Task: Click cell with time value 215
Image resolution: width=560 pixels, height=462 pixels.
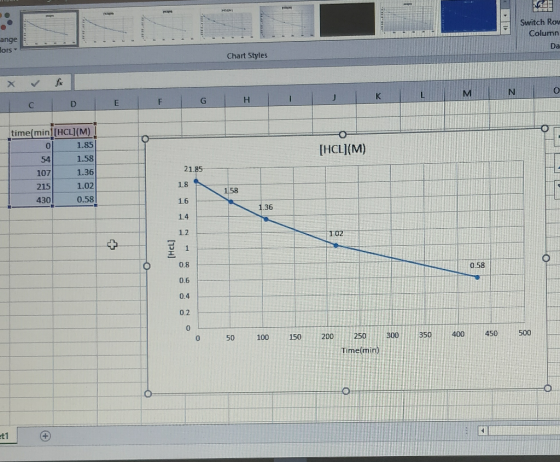Action: point(31,186)
